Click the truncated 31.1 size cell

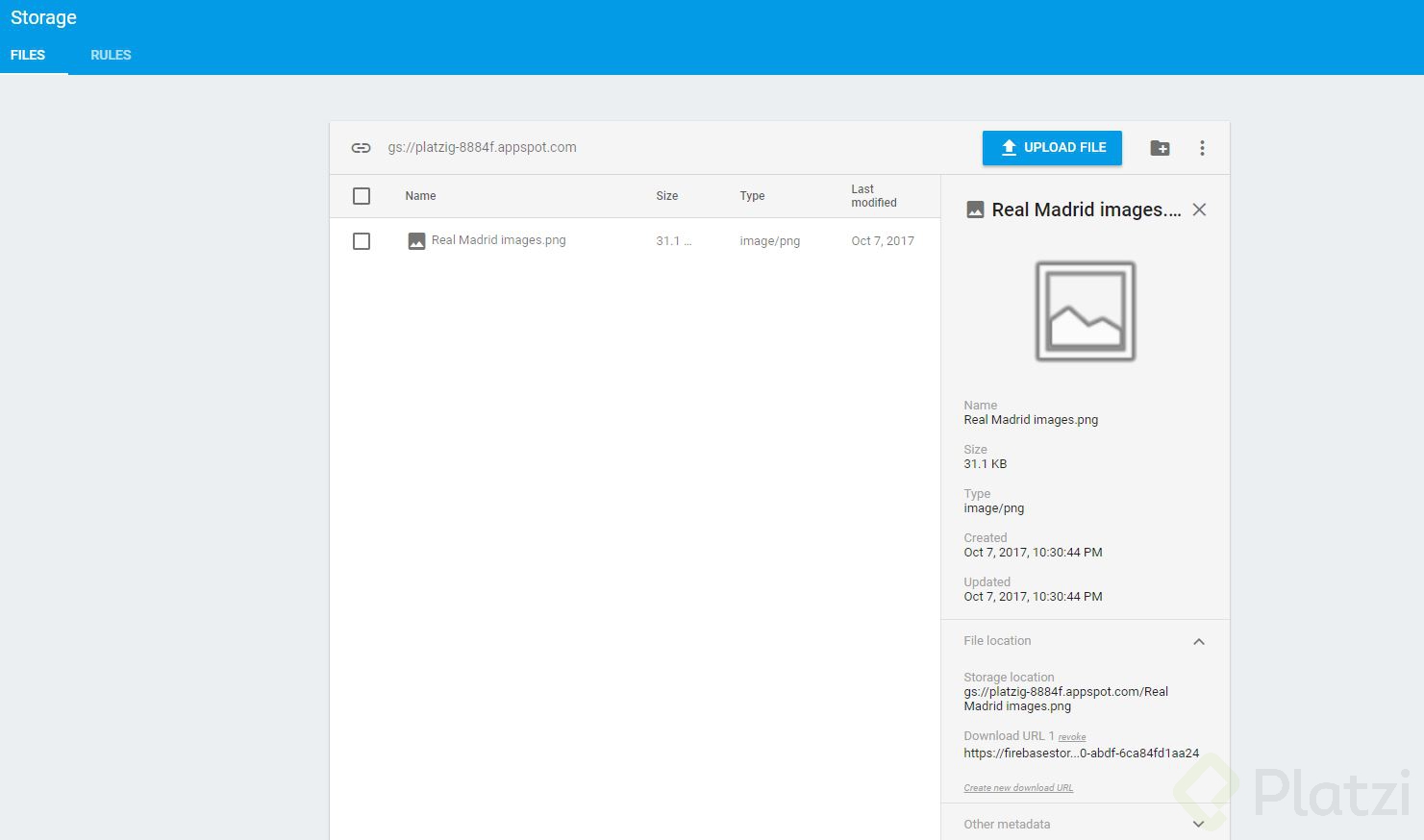click(674, 241)
